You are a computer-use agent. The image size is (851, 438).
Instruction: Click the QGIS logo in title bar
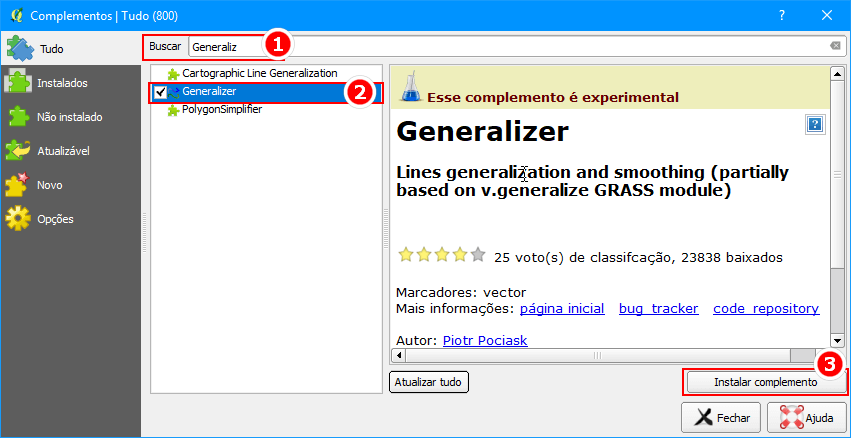coord(17,15)
